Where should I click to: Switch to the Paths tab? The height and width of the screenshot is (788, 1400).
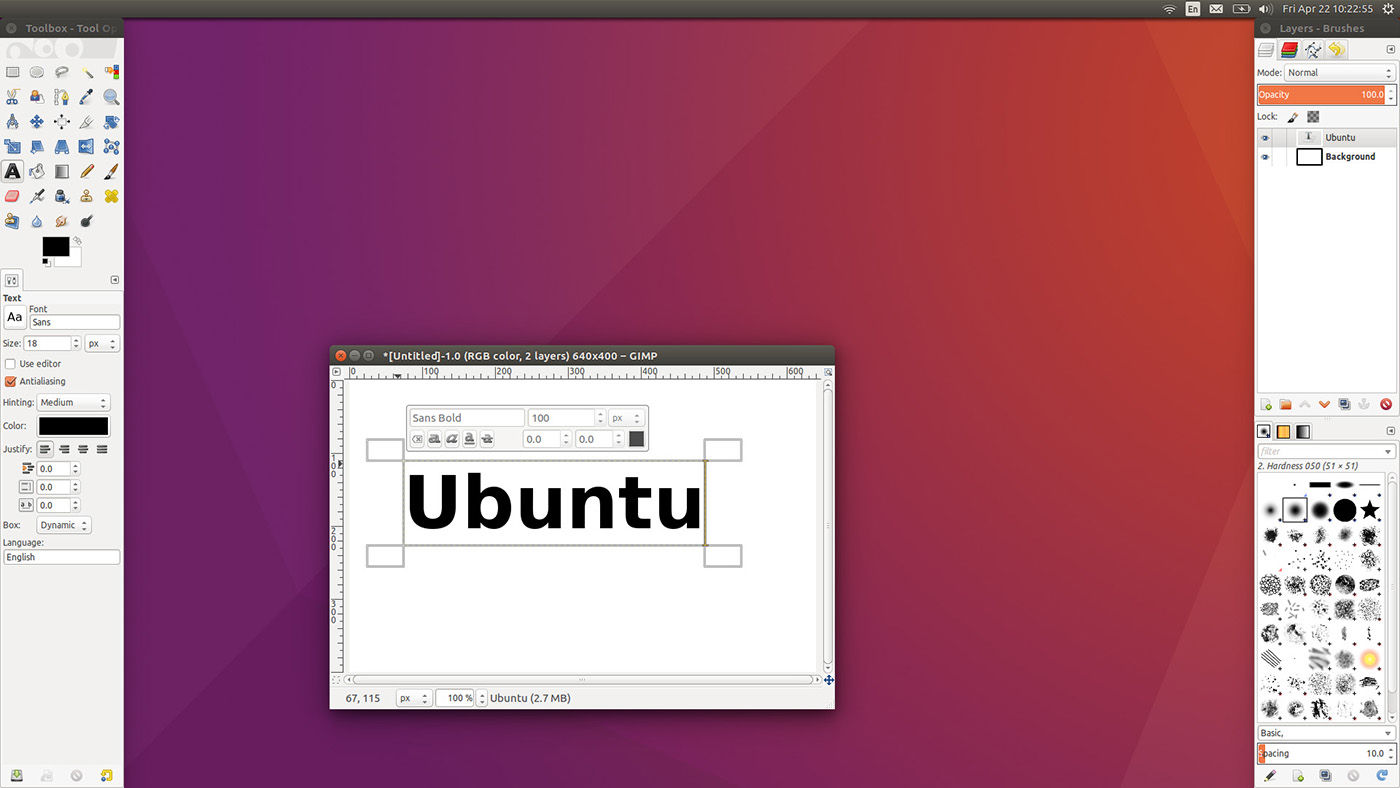(x=1312, y=50)
